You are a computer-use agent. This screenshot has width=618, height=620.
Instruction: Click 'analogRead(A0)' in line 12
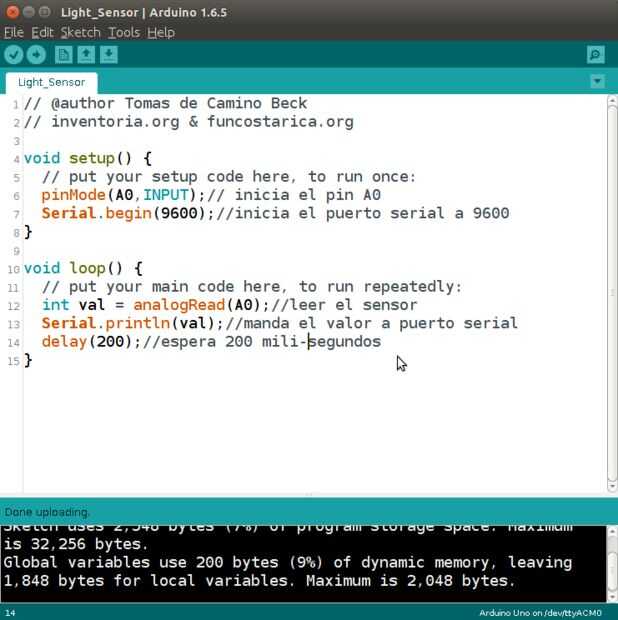tap(197, 305)
